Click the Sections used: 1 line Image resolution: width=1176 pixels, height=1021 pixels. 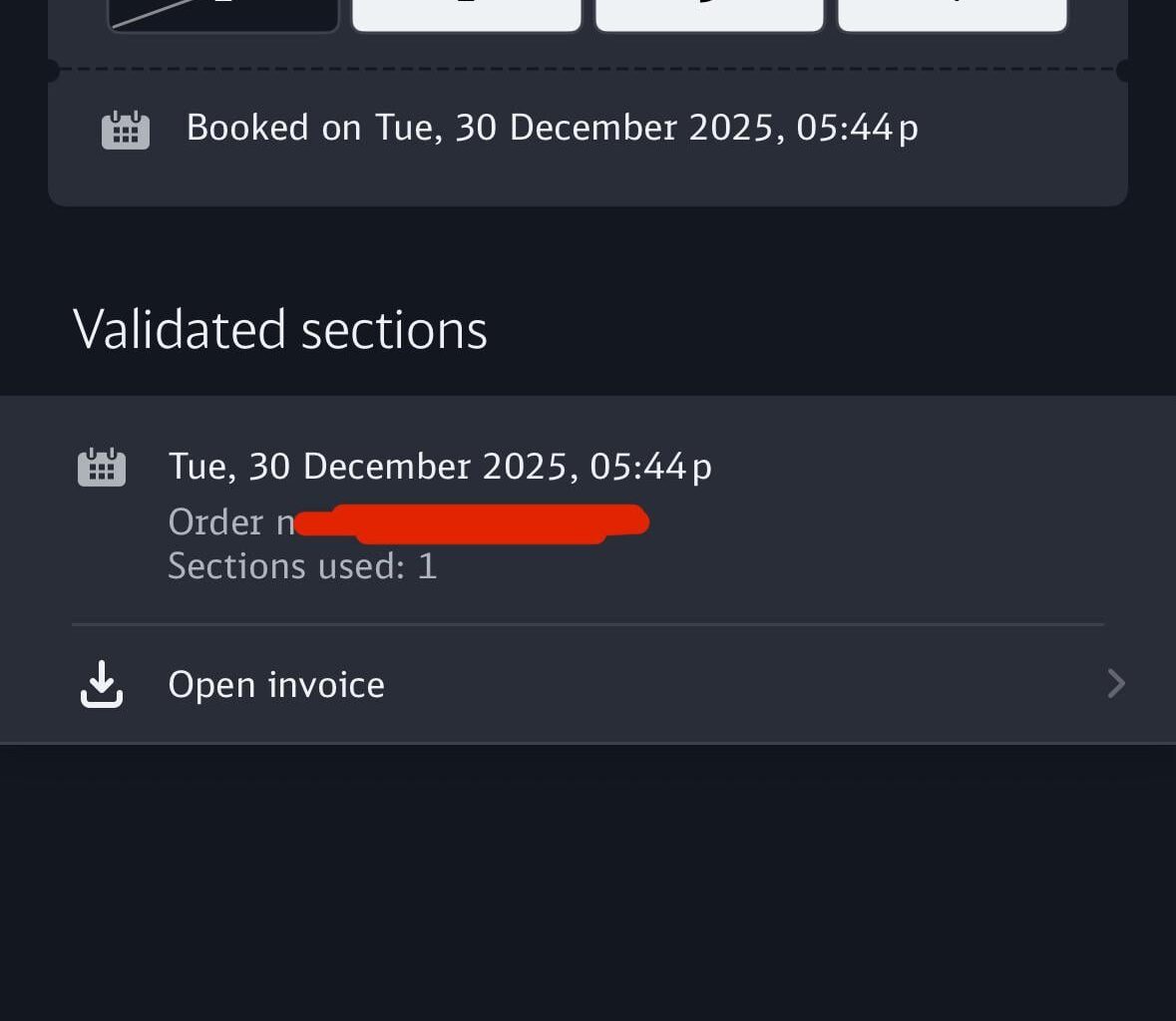pyautogui.click(x=302, y=565)
